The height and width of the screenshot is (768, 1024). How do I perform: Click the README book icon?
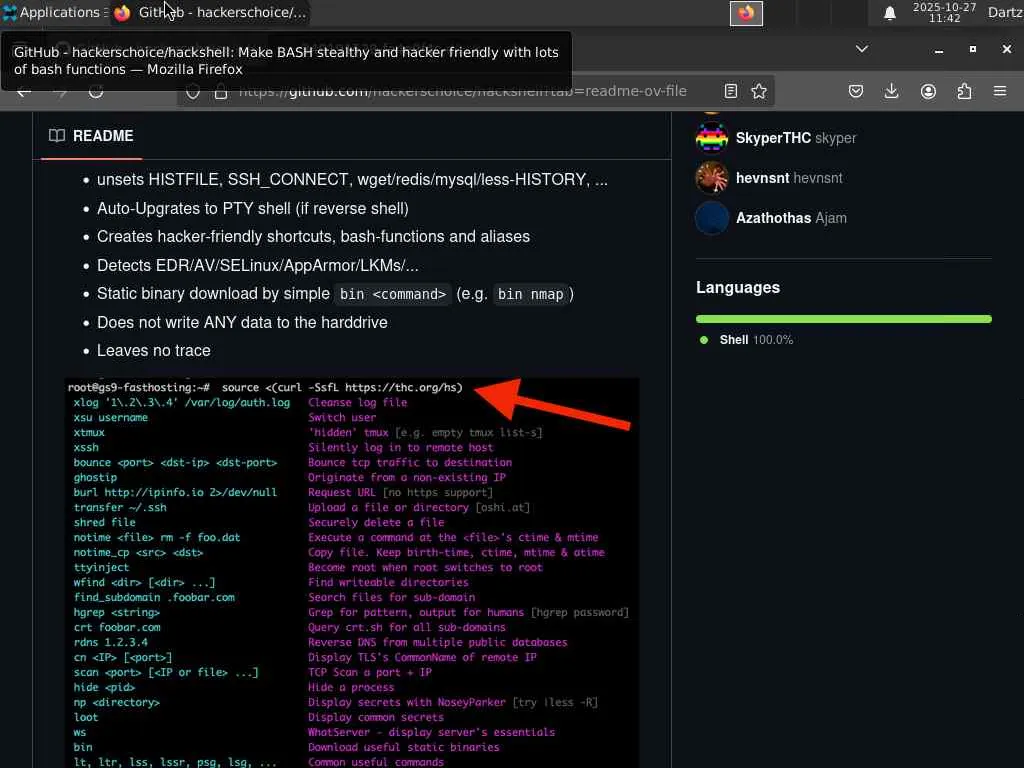[x=57, y=136]
